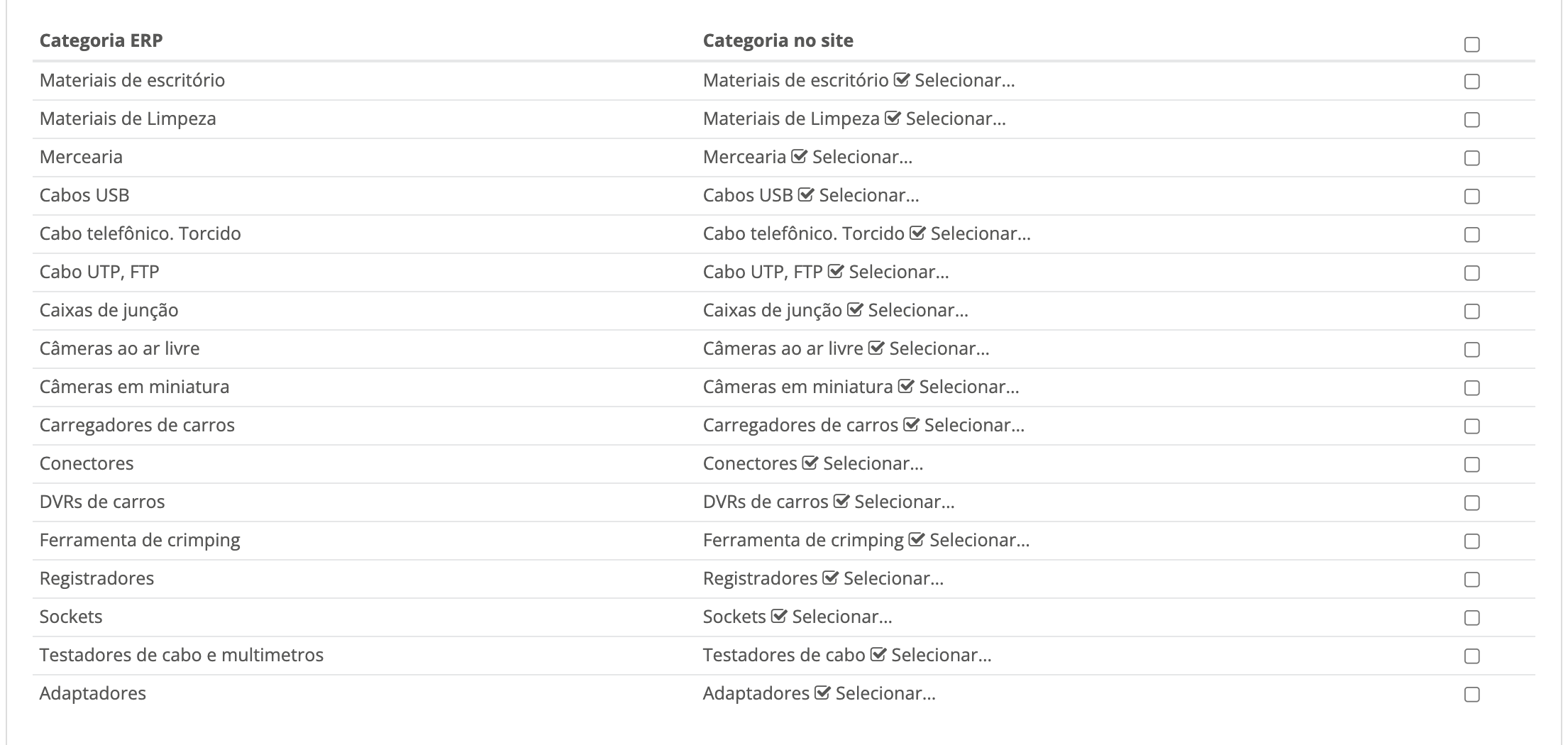This screenshot has width=1568, height=745.
Task: Click the edit icon beside Adaptadores site category
Action: pos(822,693)
